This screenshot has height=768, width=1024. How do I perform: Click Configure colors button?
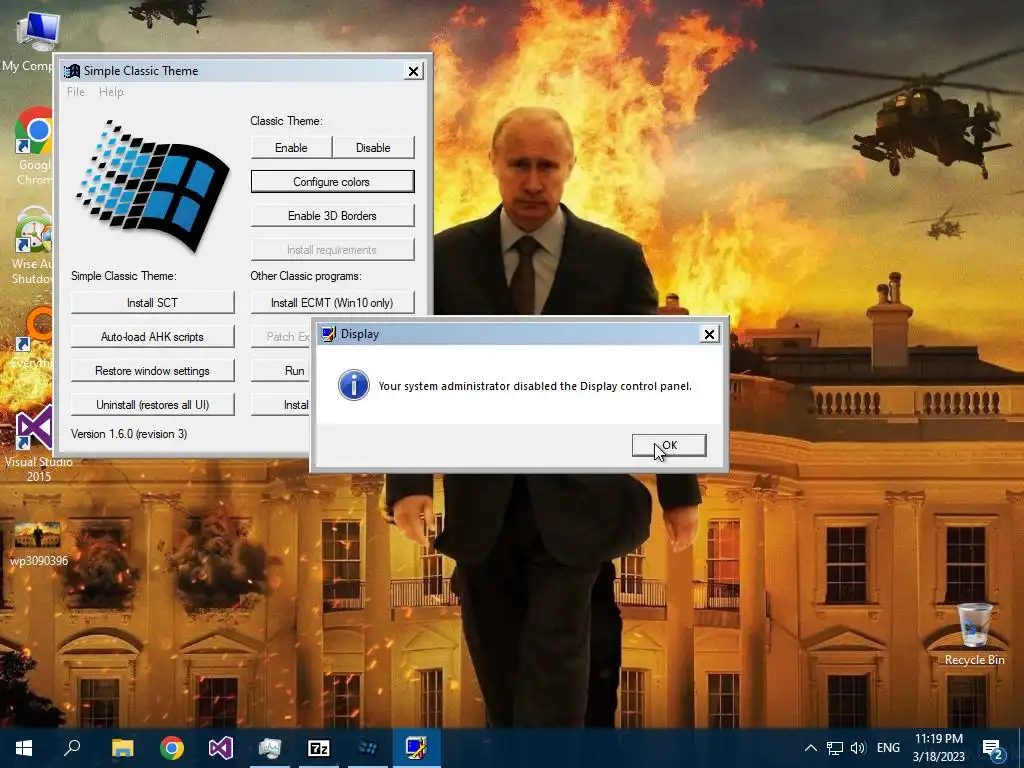332,182
